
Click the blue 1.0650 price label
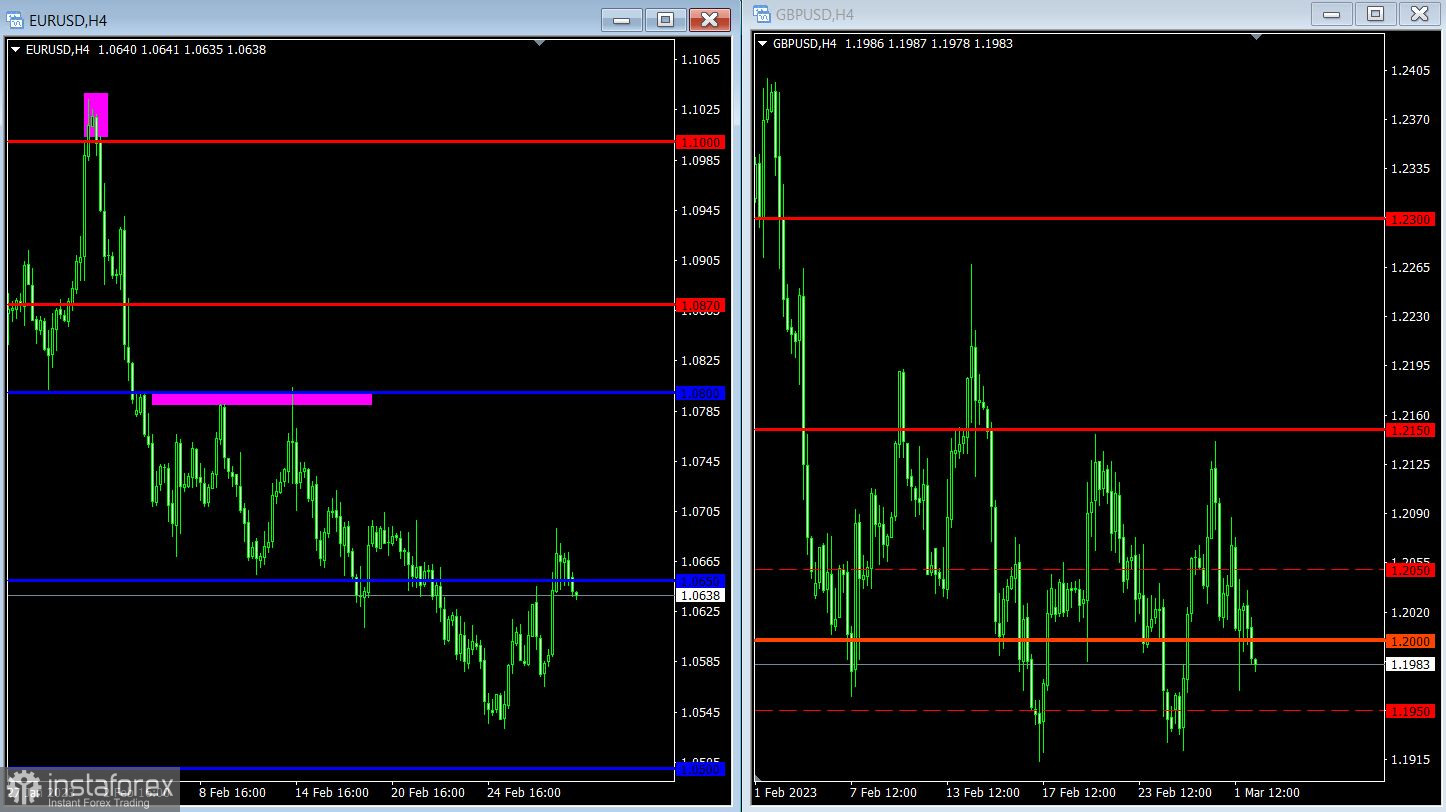point(700,581)
